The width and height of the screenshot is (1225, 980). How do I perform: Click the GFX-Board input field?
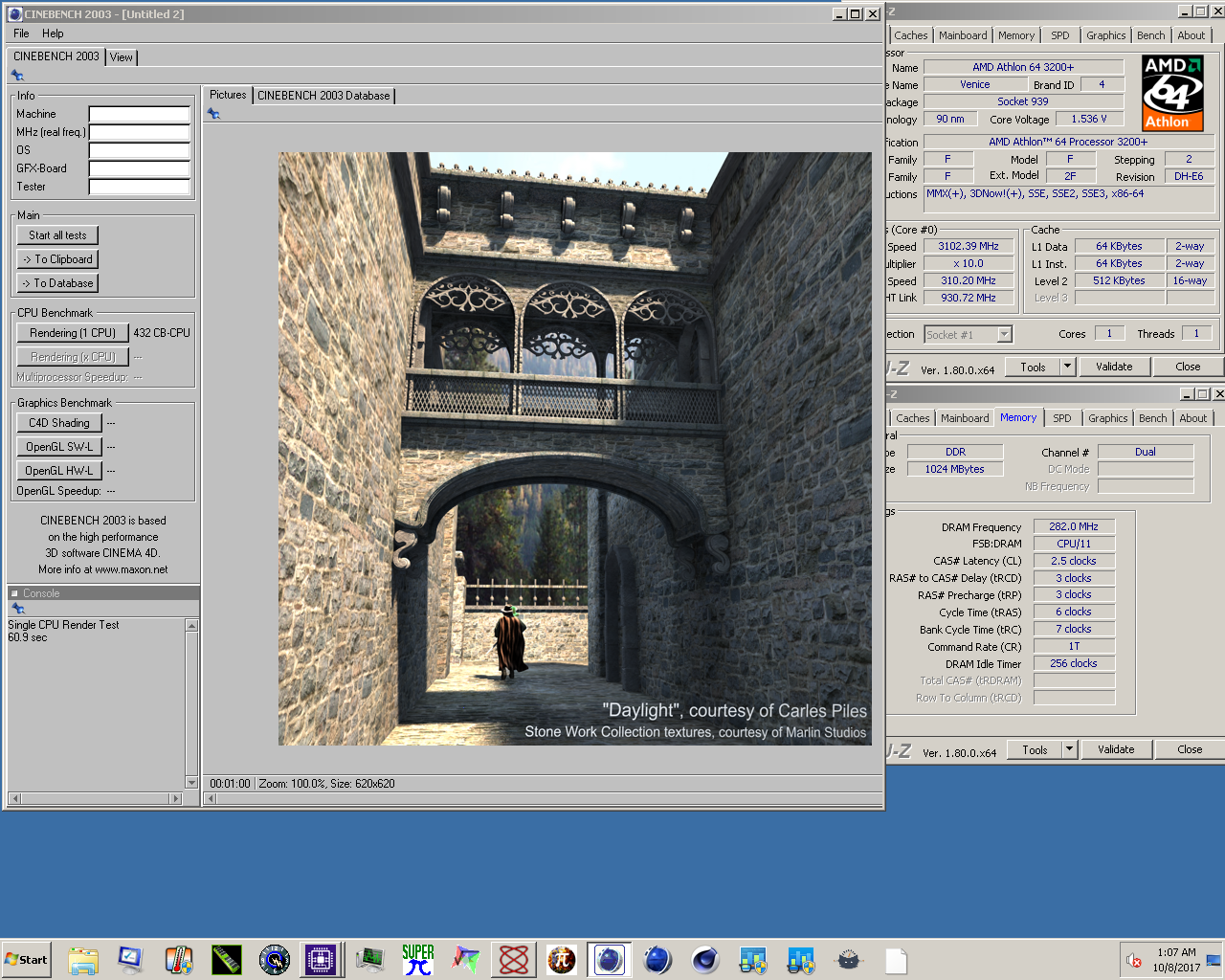tap(140, 168)
